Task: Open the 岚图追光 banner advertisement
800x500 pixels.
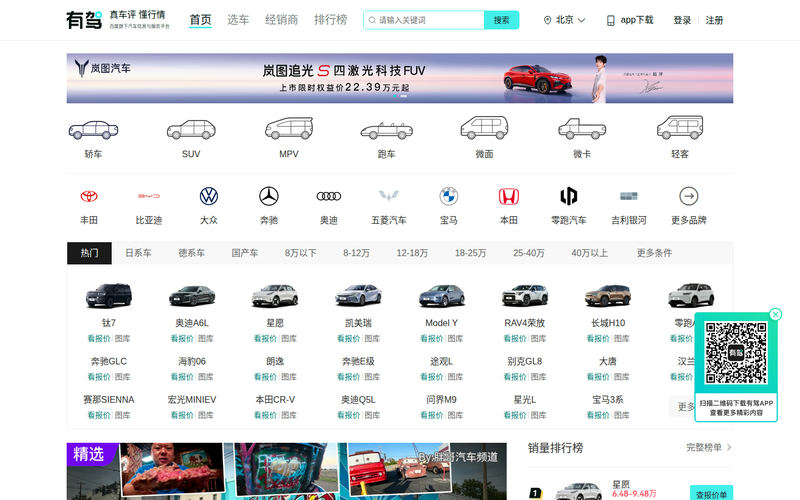Action: pyautogui.click(x=400, y=78)
